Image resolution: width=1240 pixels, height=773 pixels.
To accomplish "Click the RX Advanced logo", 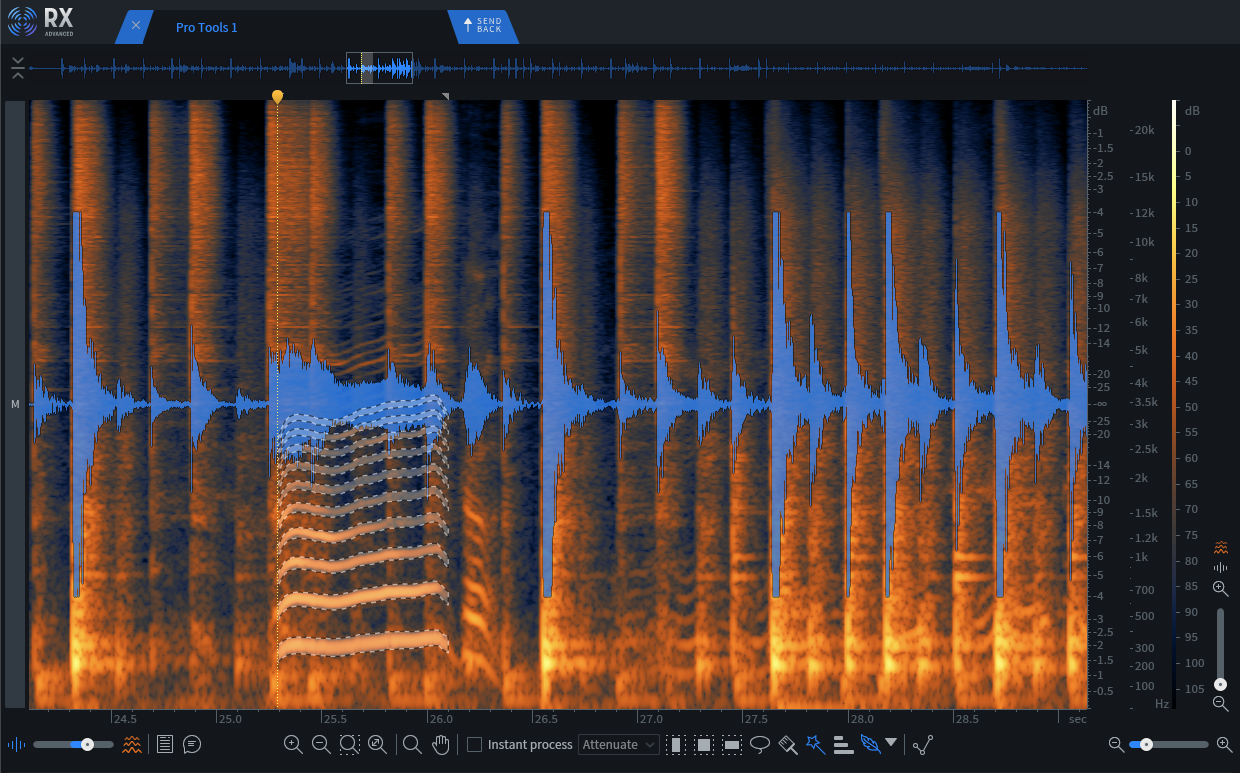I will coord(41,21).
